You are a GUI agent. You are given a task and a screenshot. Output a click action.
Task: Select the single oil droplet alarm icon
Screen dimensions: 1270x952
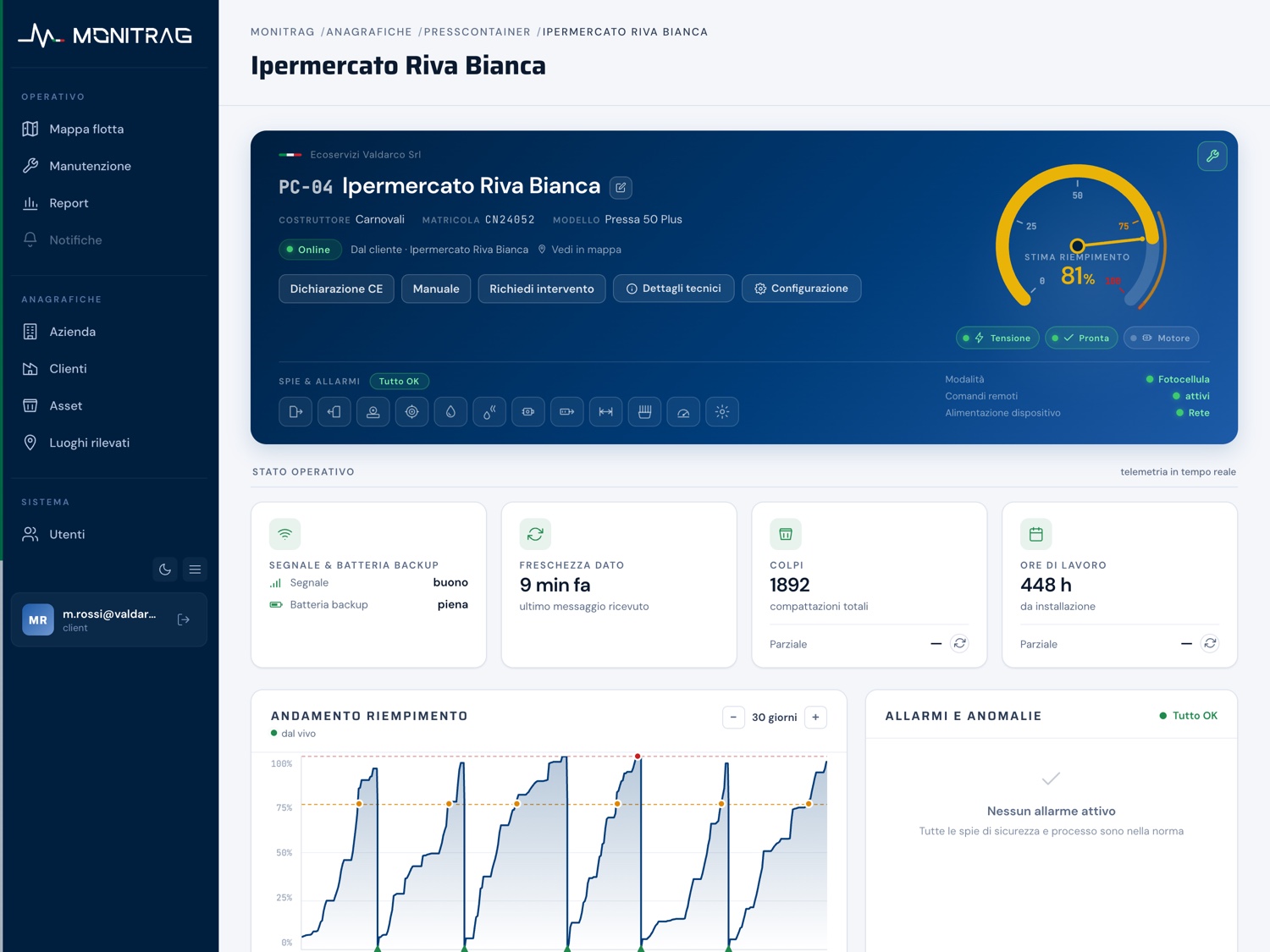coord(450,412)
